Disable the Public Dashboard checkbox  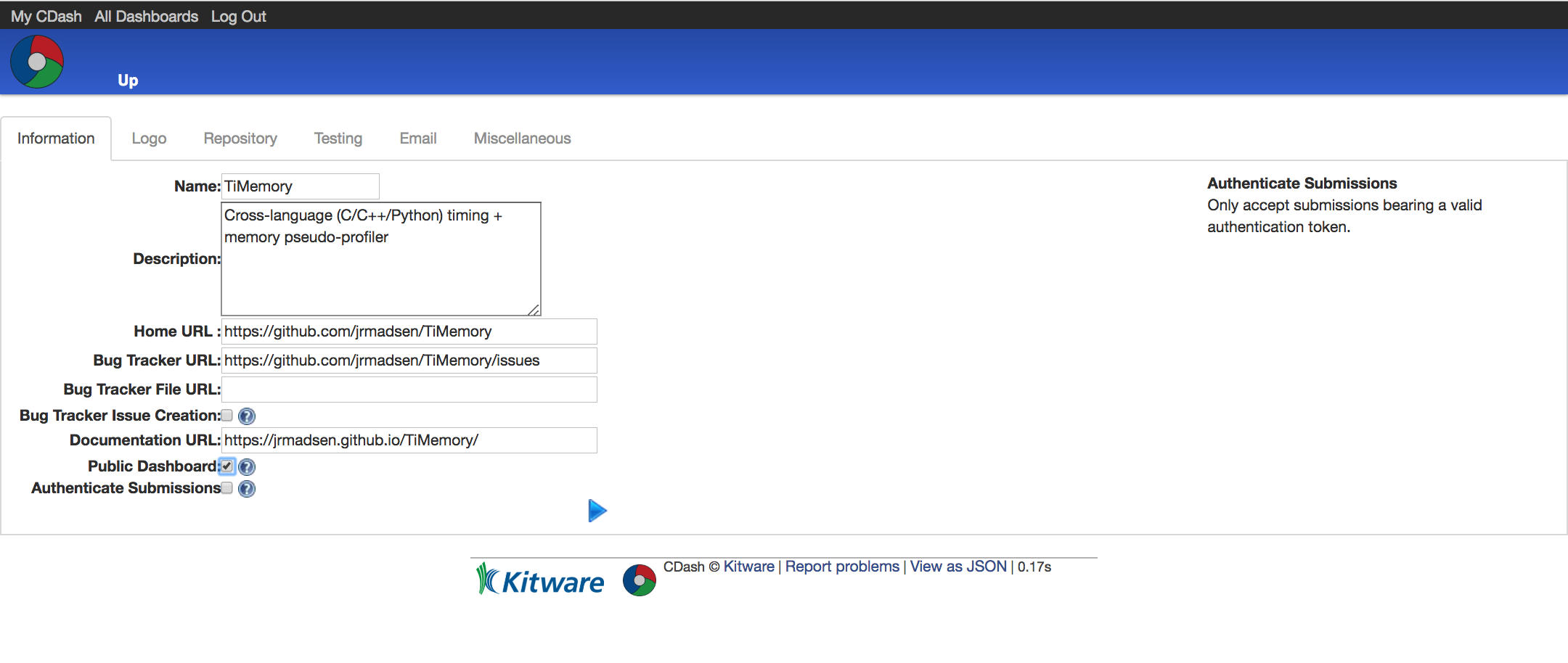pyautogui.click(x=226, y=466)
